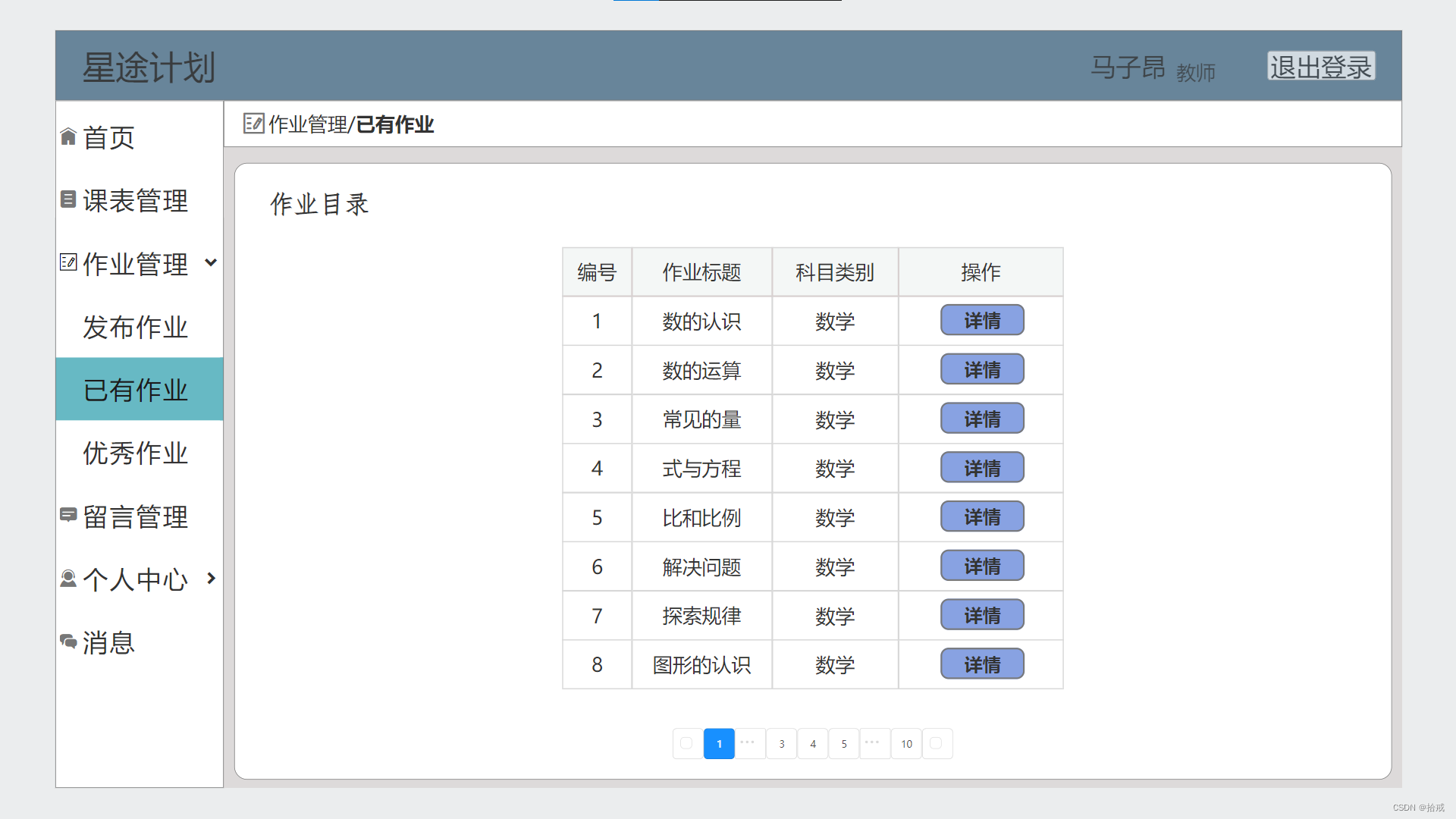Click the 个人中心 user avatar icon
Viewport: 1456px width, 819px height.
pyautogui.click(x=68, y=579)
